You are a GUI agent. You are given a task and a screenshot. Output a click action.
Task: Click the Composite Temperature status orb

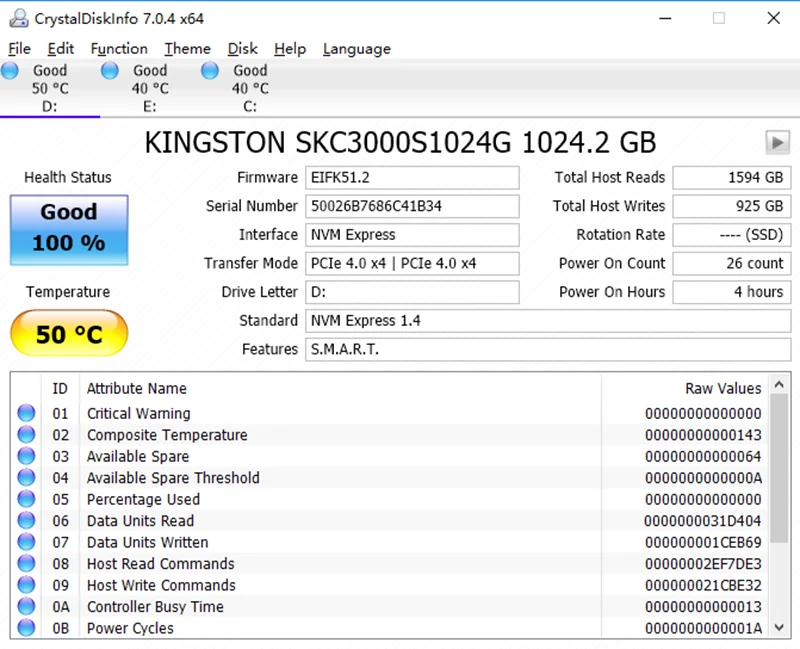click(26, 435)
